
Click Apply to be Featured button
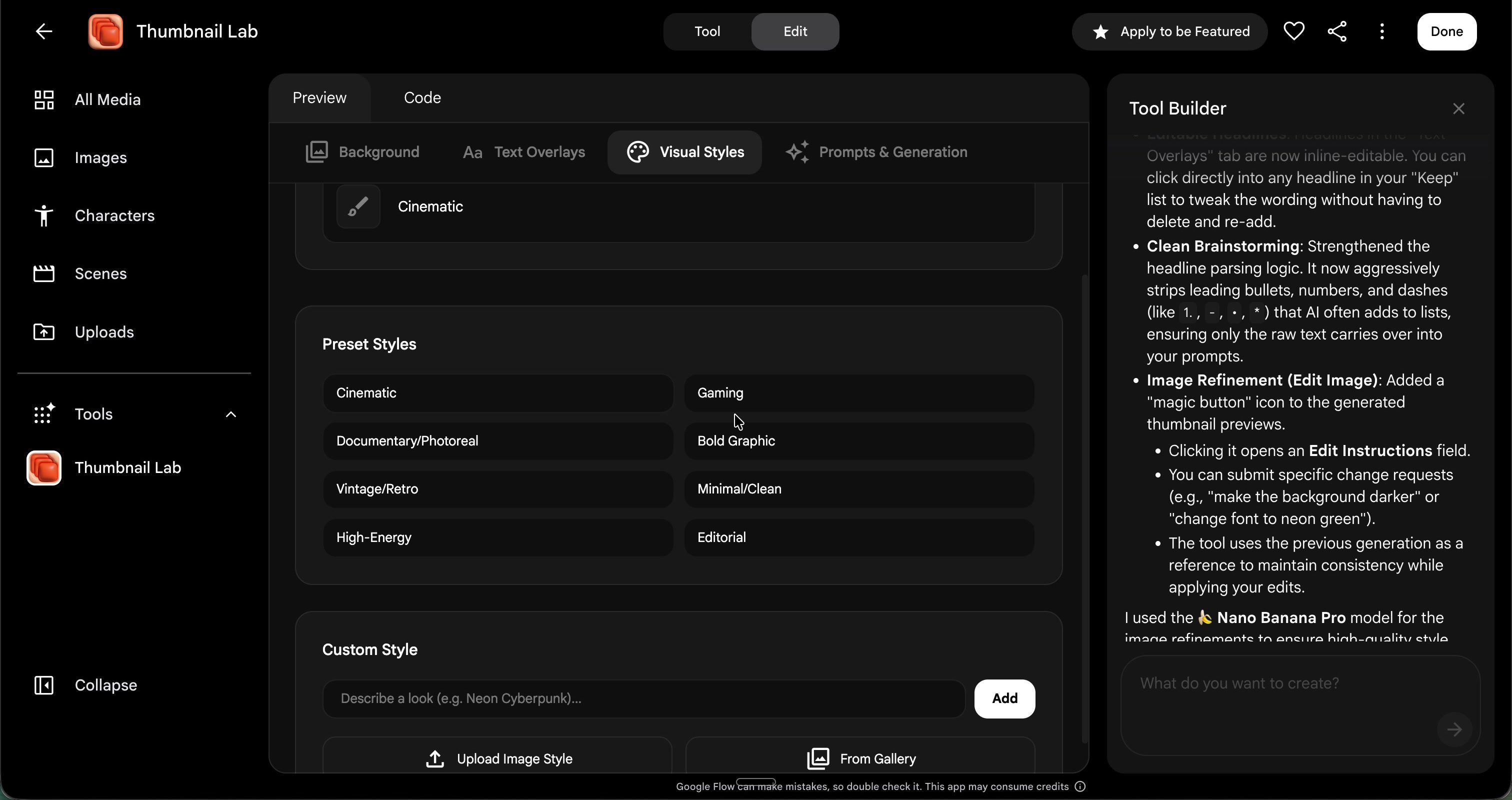coord(1170,31)
